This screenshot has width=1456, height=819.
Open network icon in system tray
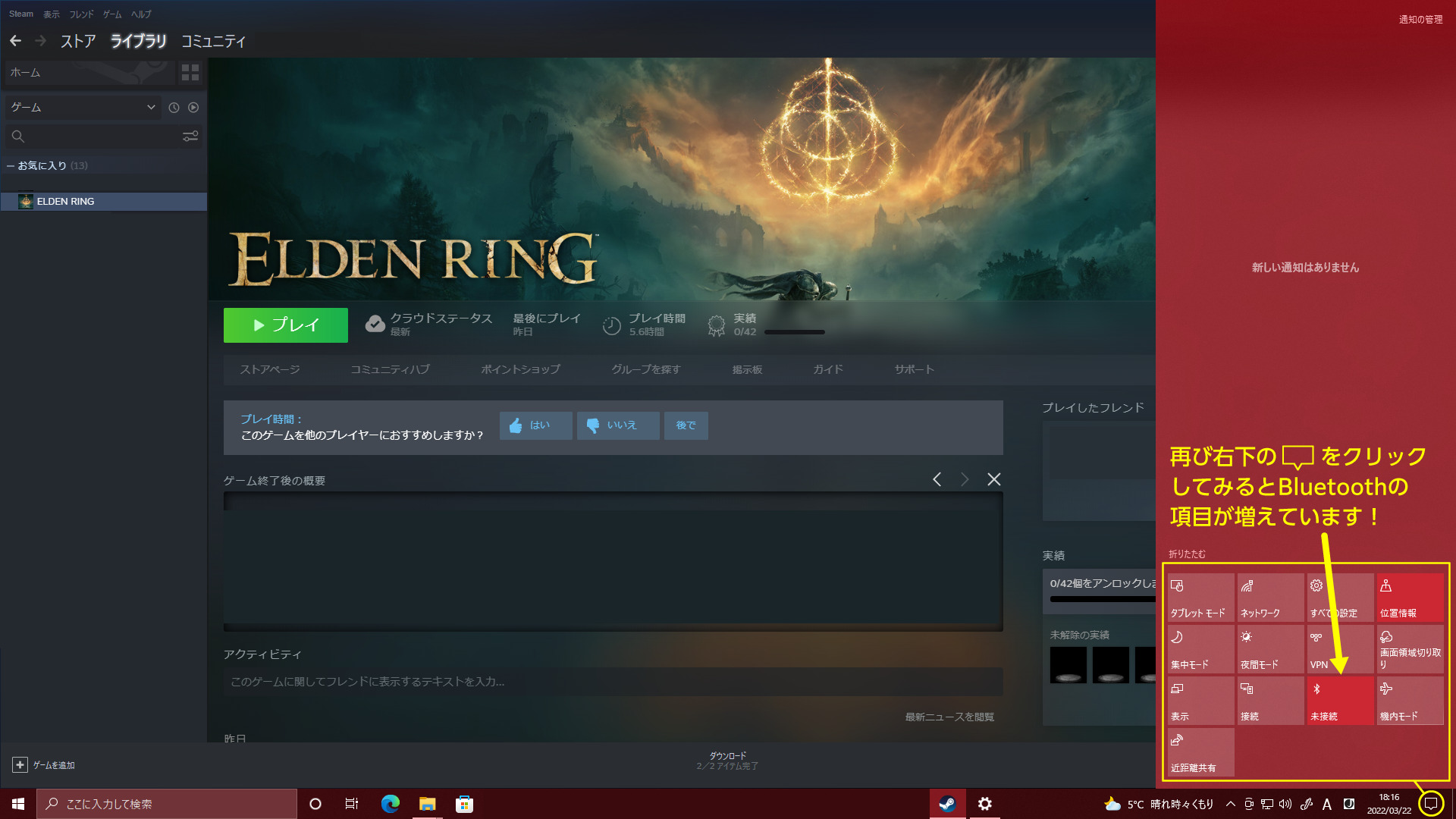tap(1267, 804)
